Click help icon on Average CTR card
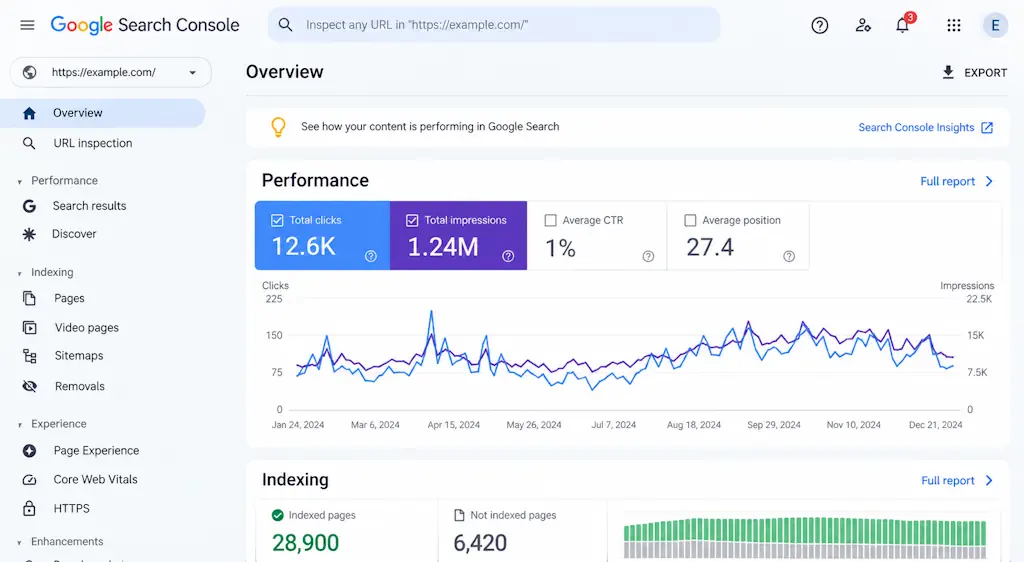This screenshot has width=1024, height=562. pos(648,256)
